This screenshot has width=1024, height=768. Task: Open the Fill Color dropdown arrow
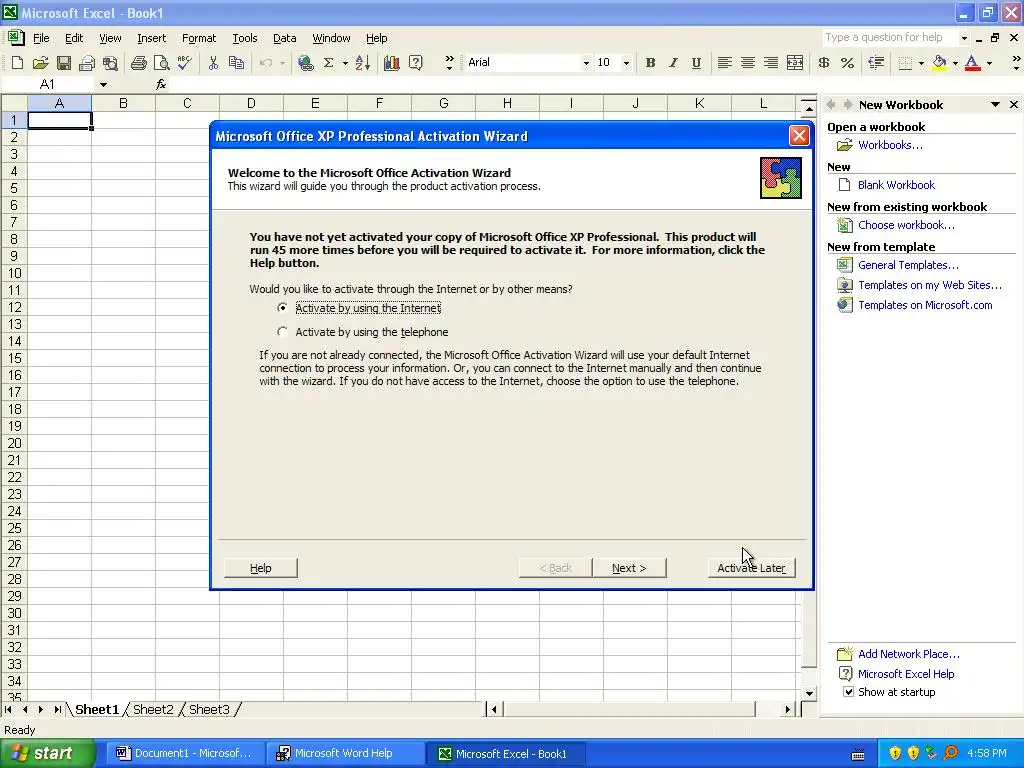point(955,63)
